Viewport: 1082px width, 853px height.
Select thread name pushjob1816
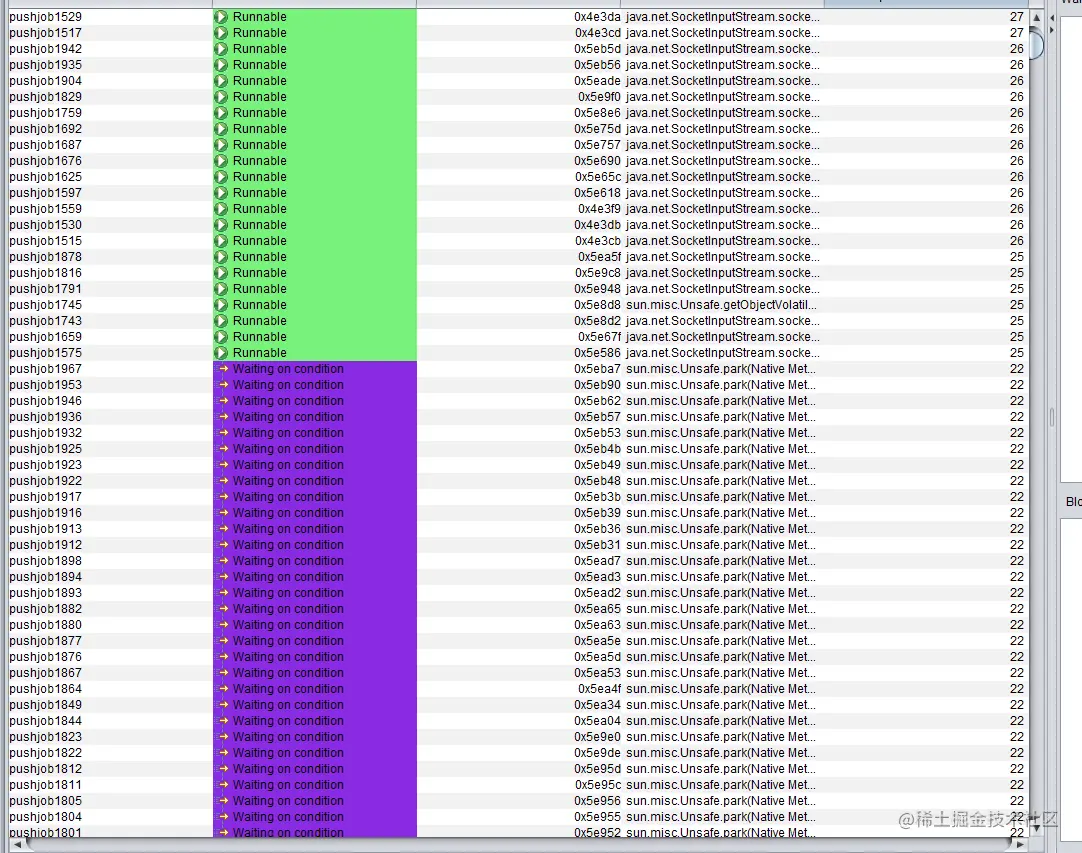click(46, 273)
